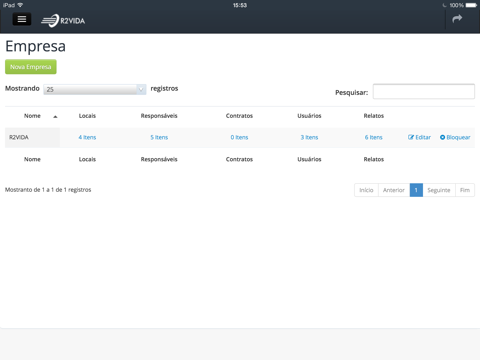Open 4 Itens under Locais

coord(87,137)
